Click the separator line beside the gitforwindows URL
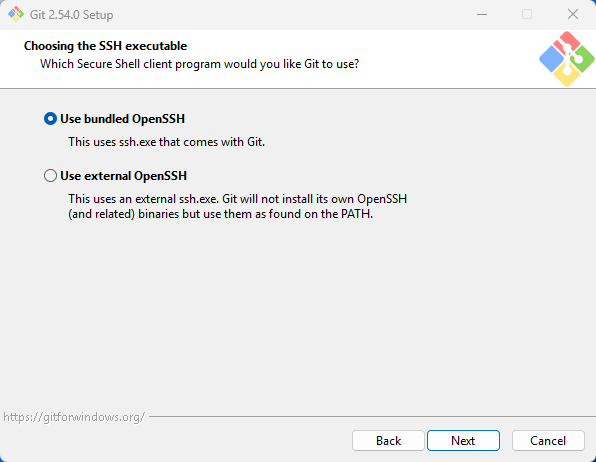The width and height of the screenshot is (596, 462). point(372,417)
